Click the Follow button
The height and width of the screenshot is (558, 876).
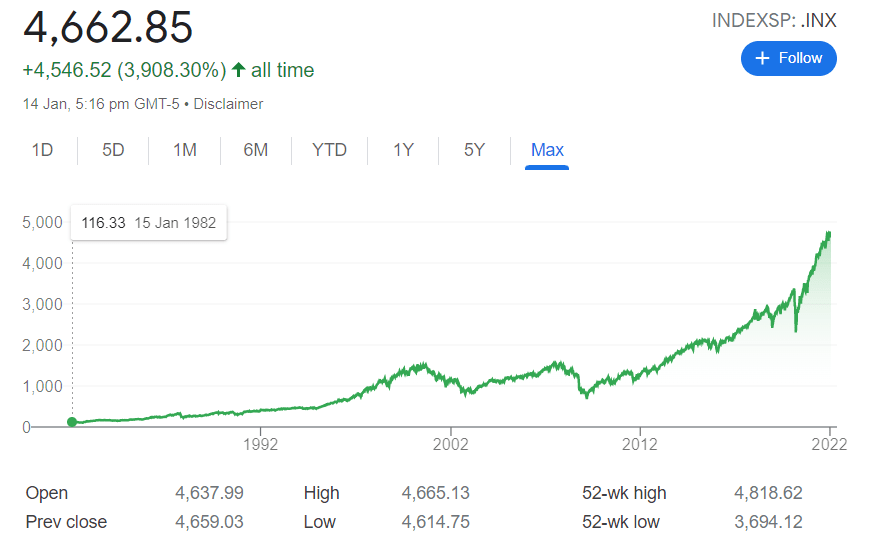pos(788,58)
